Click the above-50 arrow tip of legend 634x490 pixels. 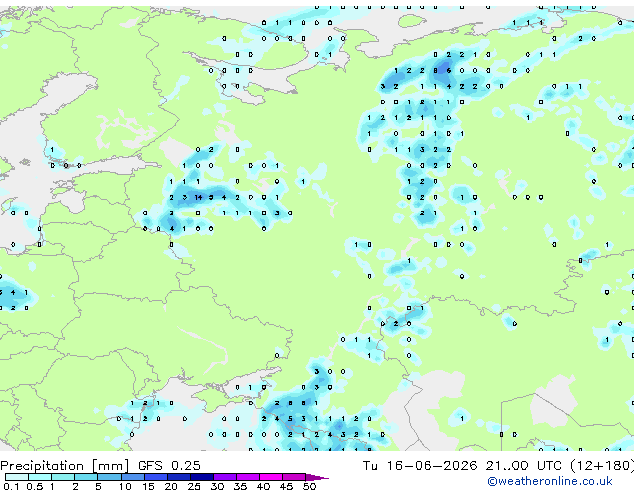pyautogui.click(x=317, y=477)
